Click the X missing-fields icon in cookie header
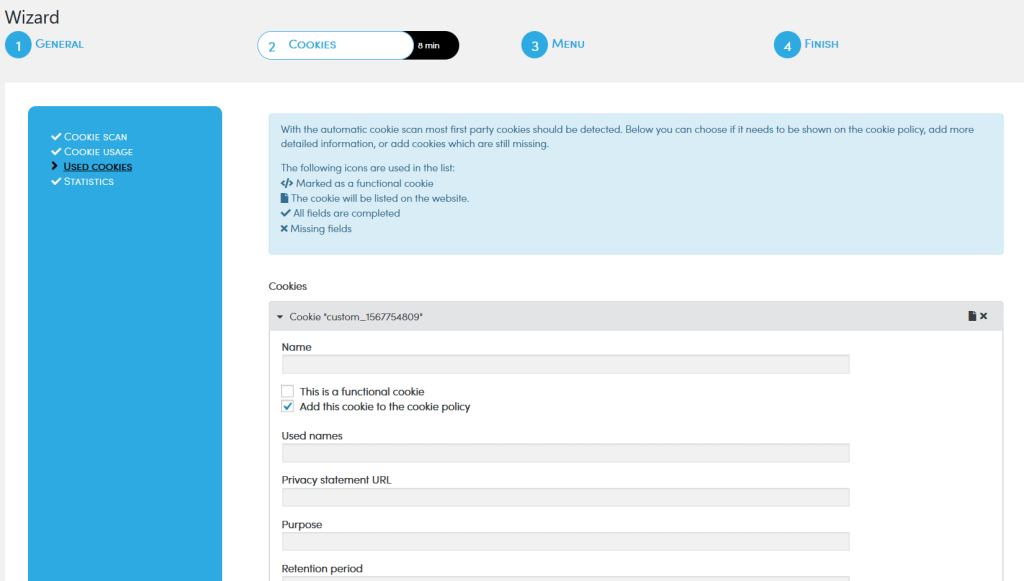 pos(984,316)
